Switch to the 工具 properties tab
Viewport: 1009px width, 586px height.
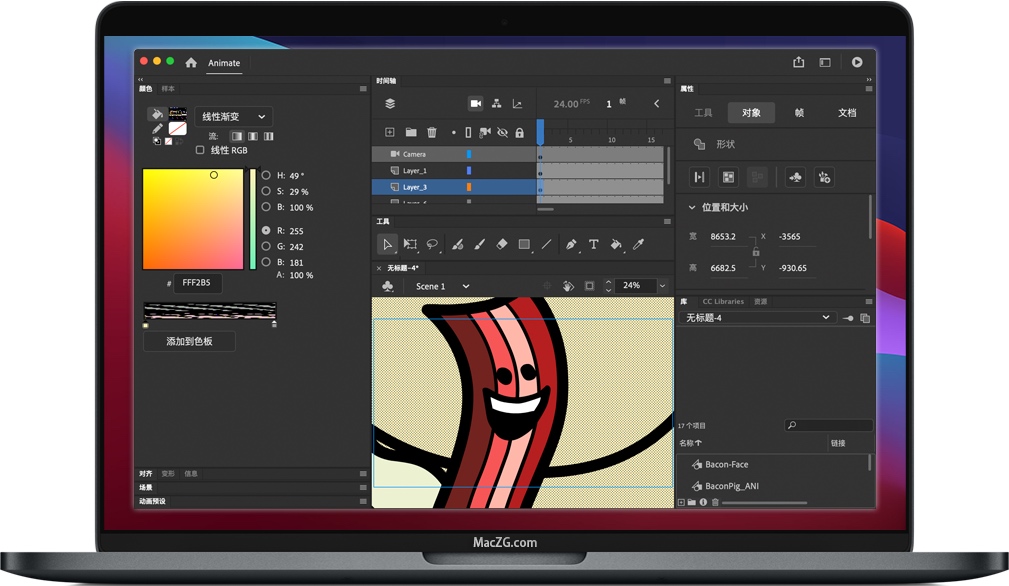click(703, 113)
